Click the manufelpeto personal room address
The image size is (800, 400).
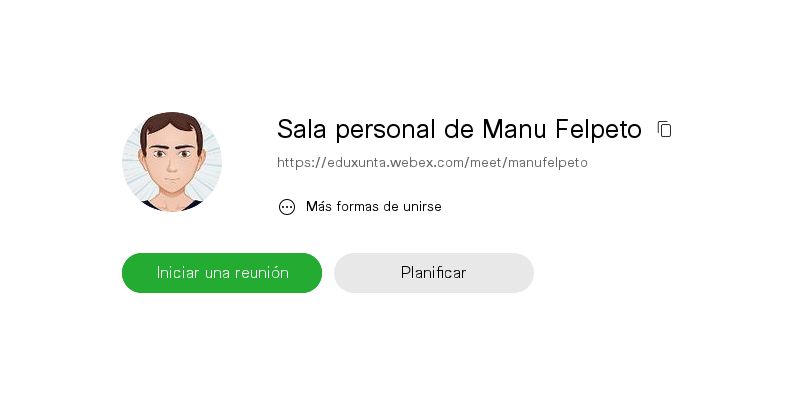click(432, 162)
